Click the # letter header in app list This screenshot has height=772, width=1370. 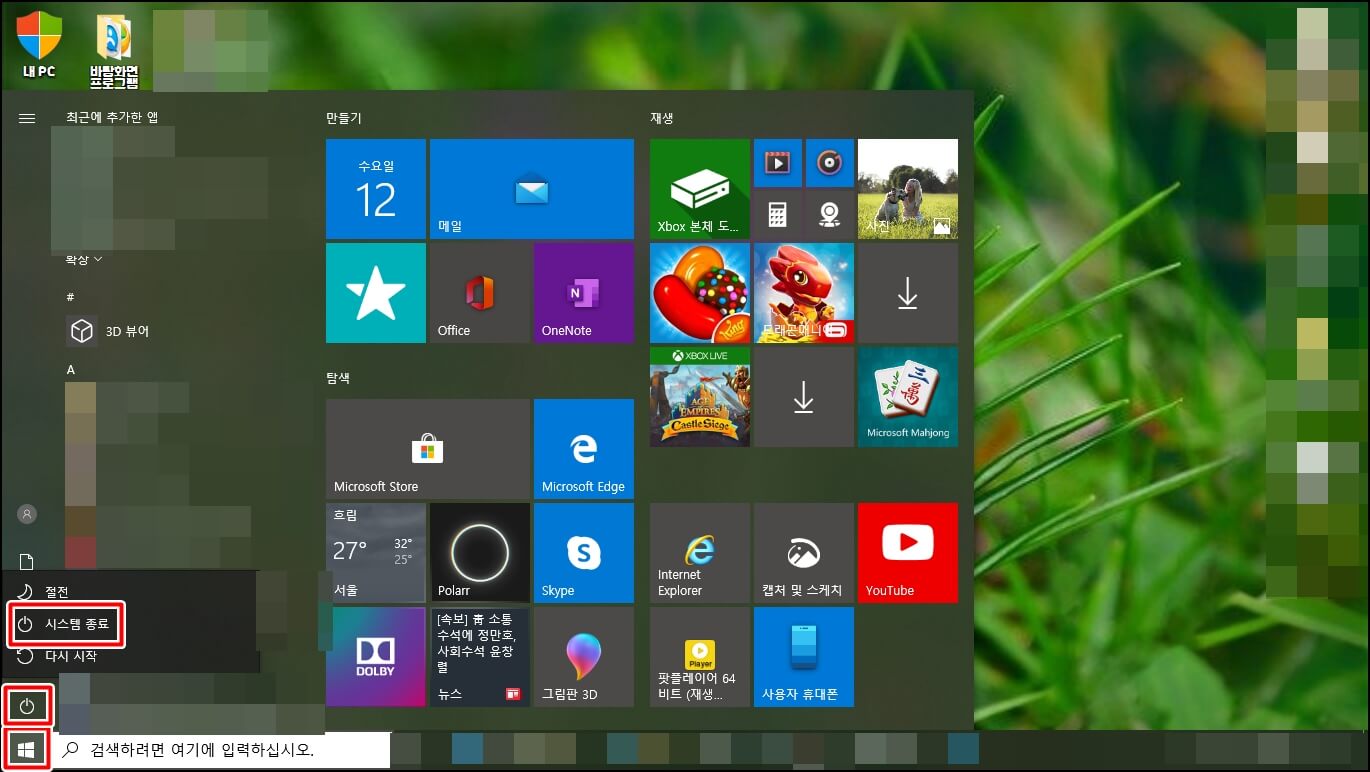point(70,297)
